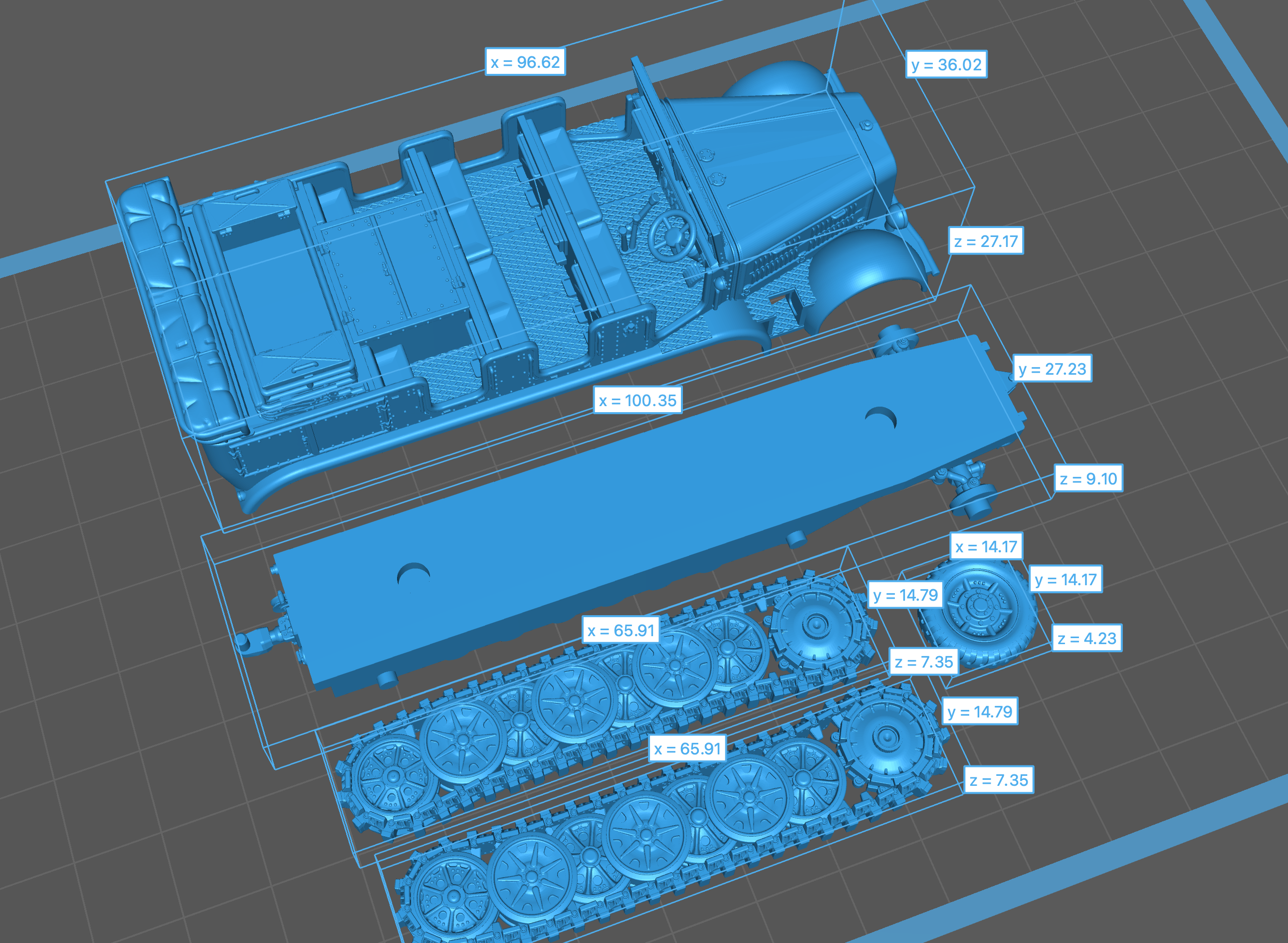Click the x = 96.62 dimension label
Screen dimensions: 1288x943
[525, 62]
